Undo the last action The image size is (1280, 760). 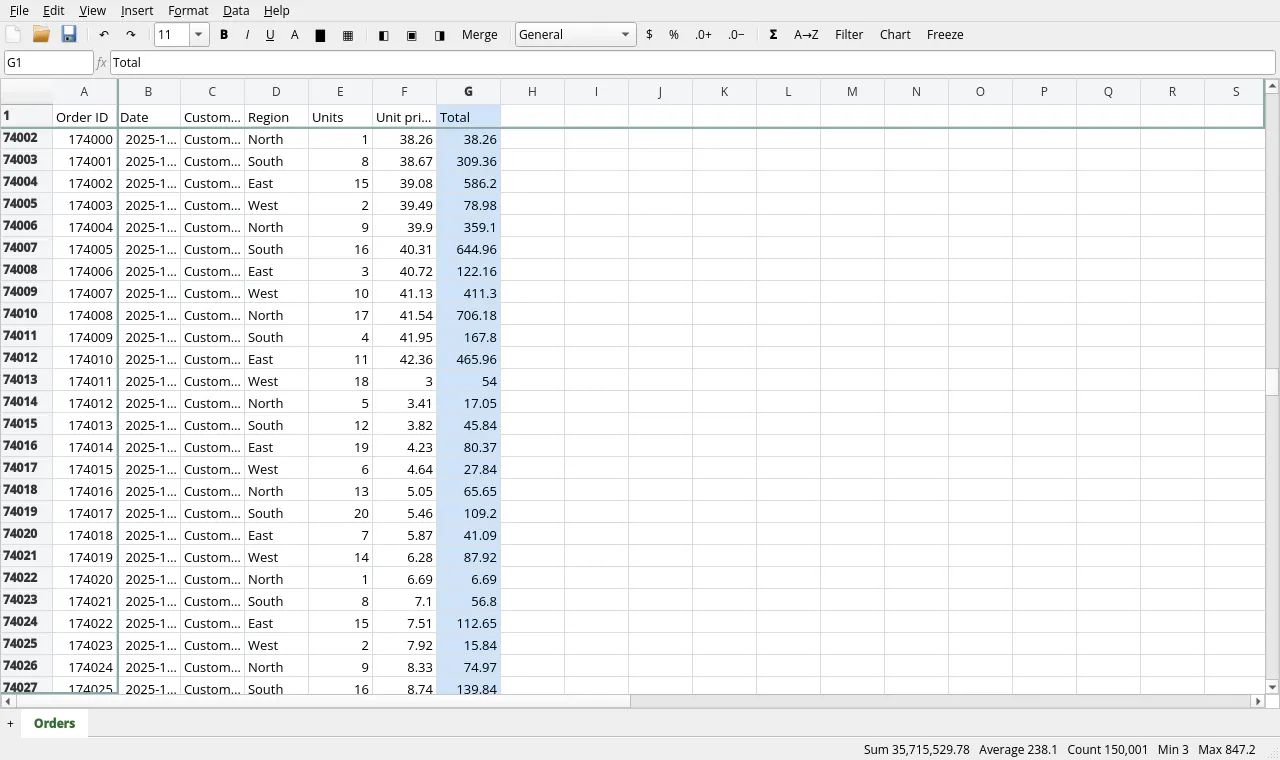104,34
